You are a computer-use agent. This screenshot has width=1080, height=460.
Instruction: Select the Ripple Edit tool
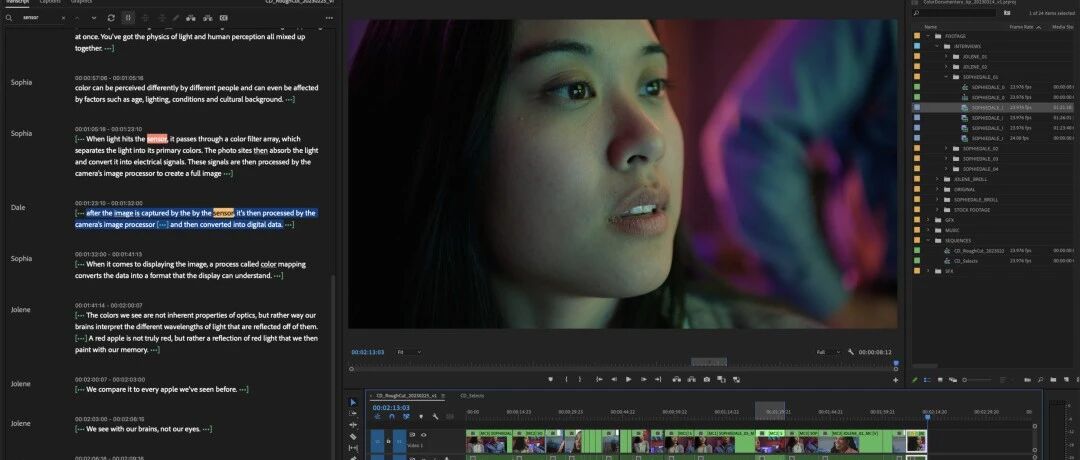coord(353,425)
